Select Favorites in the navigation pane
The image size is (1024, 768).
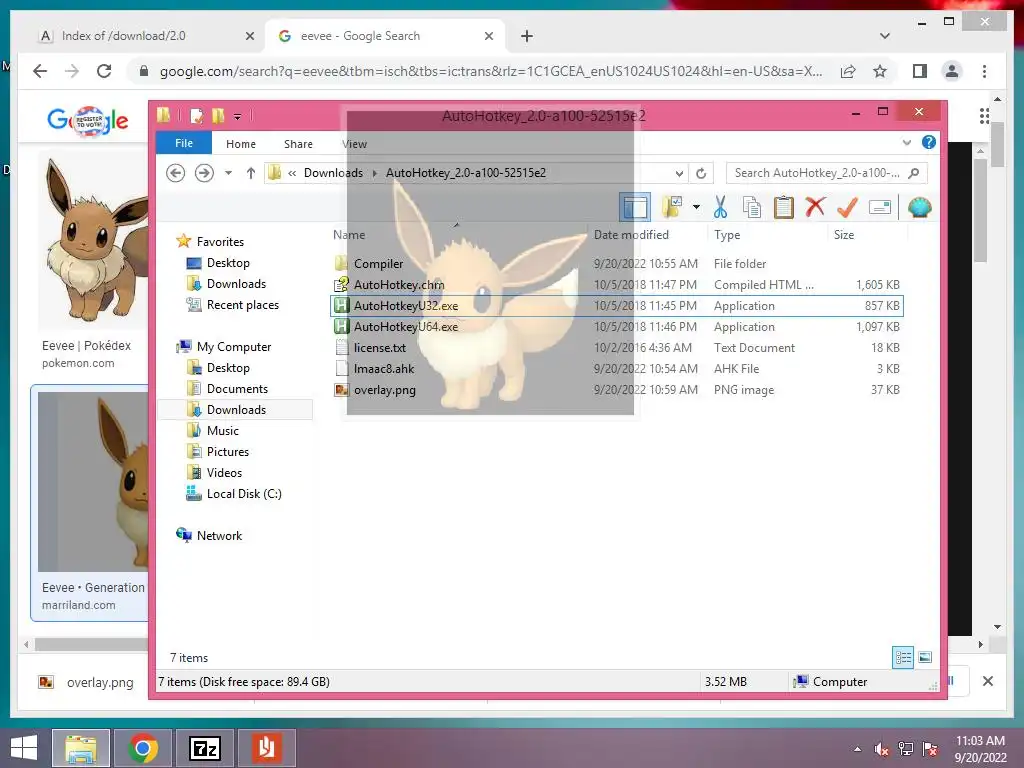(220, 242)
